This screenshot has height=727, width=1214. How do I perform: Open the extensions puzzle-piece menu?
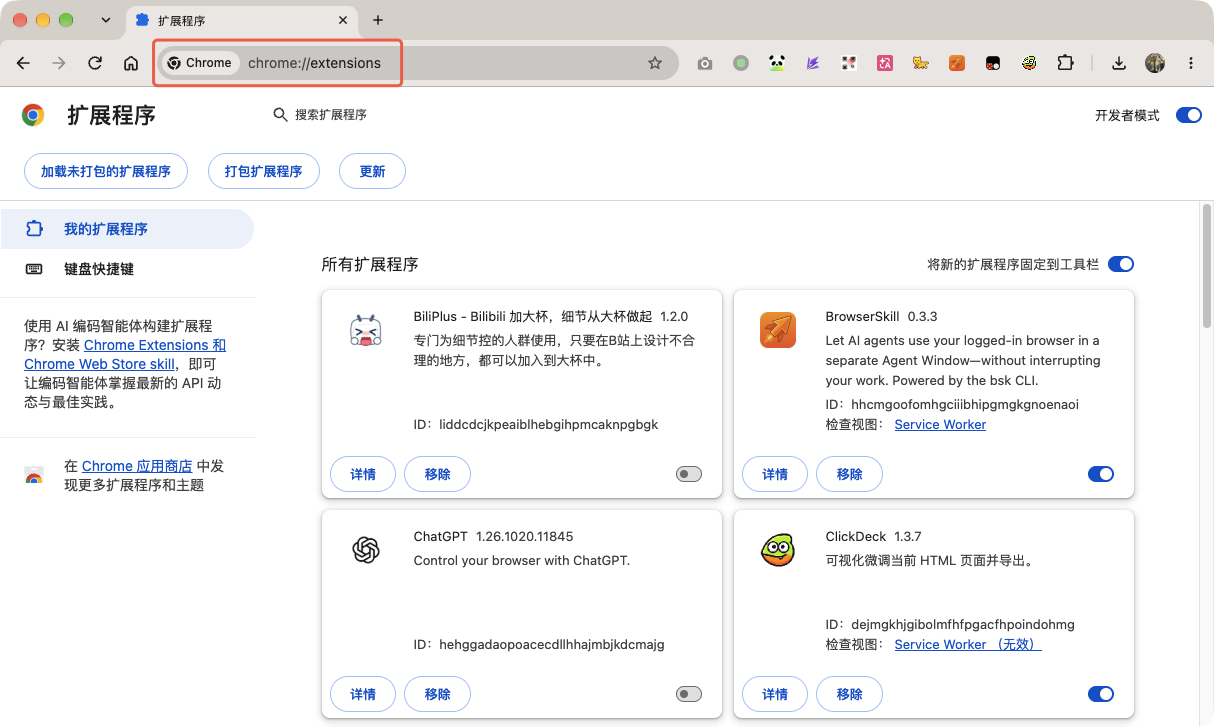click(x=1065, y=63)
